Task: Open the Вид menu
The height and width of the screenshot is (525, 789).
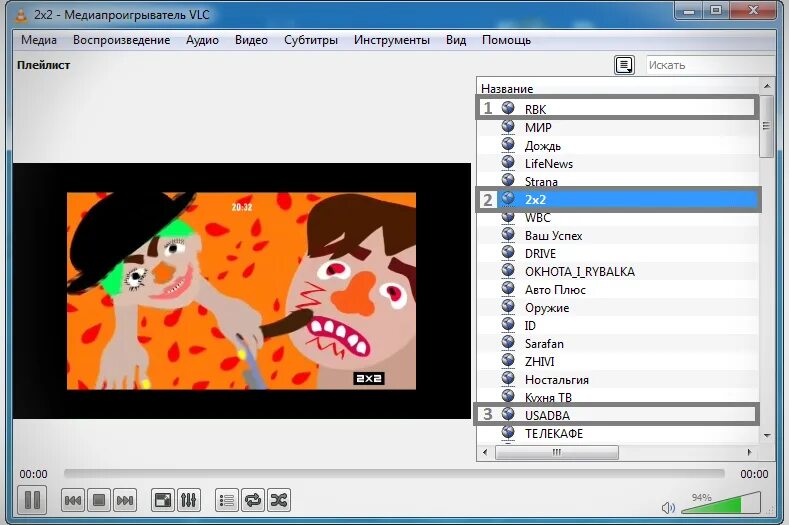Action: (x=456, y=40)
